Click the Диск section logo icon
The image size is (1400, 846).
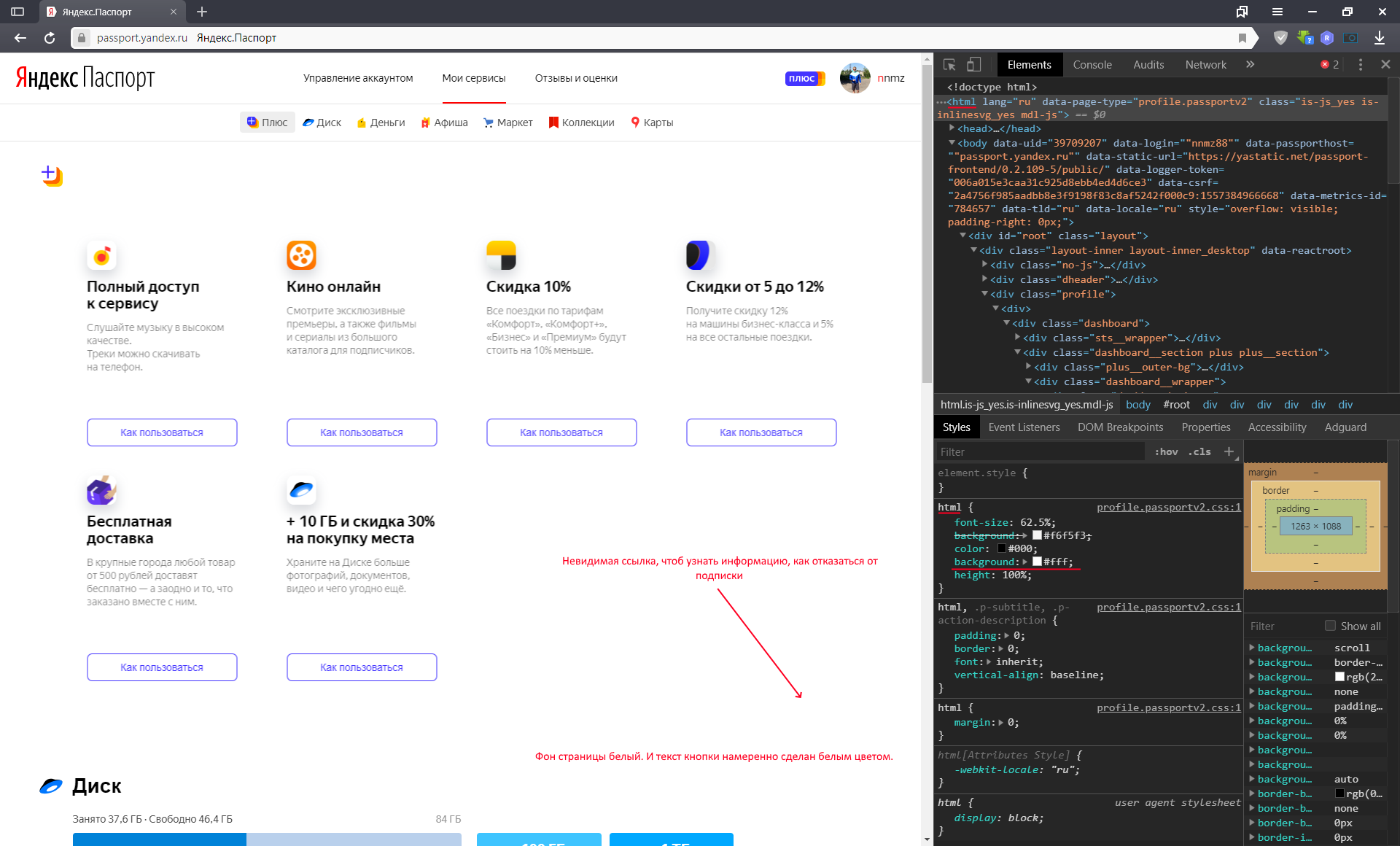[50, 786]
